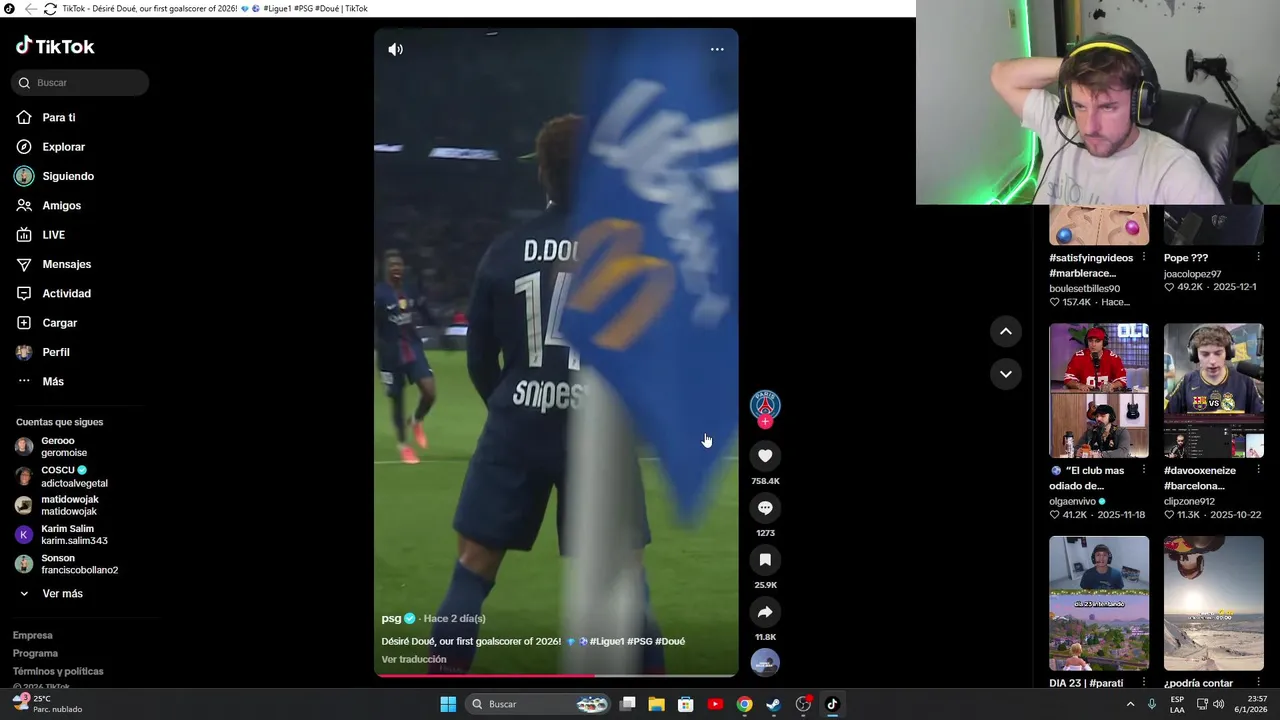This screenshot has width=1280, height=720.
Task: Open options for the Pope ??? video
Action: point(1258,258)
